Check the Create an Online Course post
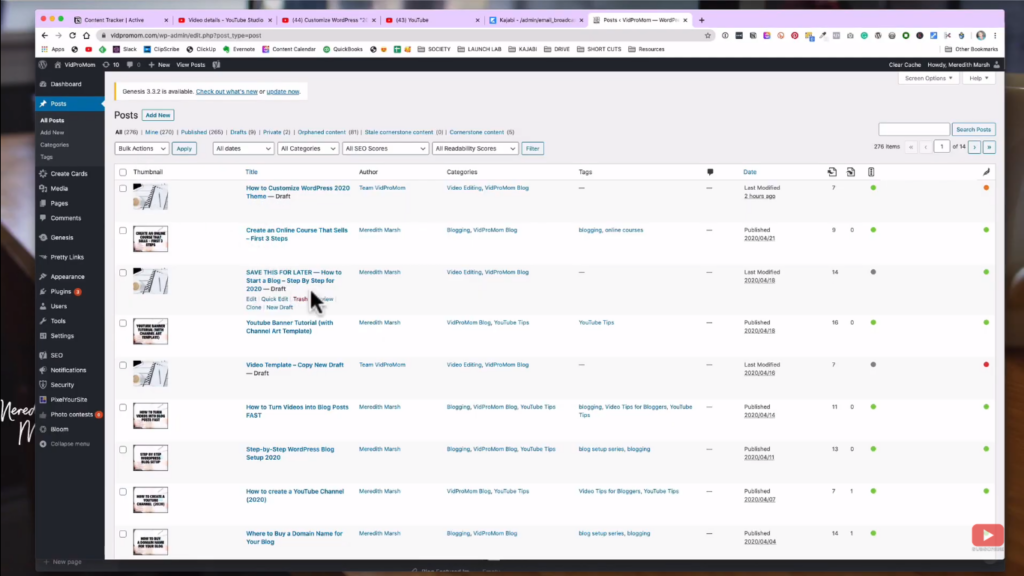 [123, 231]
